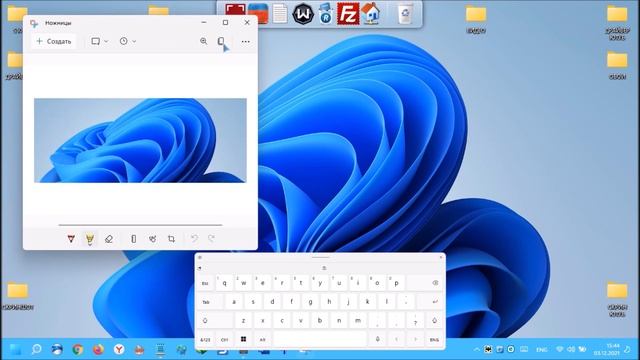The height and width of the screenshot is (360, 640).
Task: Launch the blue R icon in top dock
Action: tap(325, 14)
